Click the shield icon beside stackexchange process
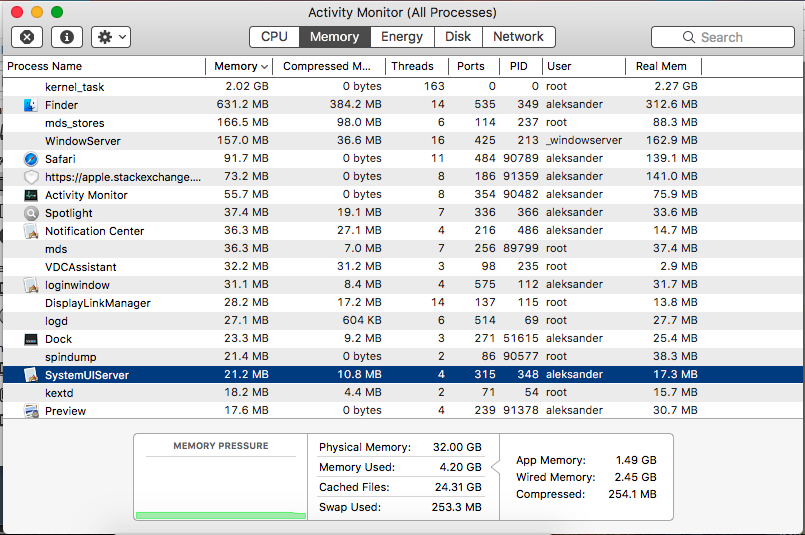Image resolution: width=805 pixels, height=535 pixels. click(31, 177)
